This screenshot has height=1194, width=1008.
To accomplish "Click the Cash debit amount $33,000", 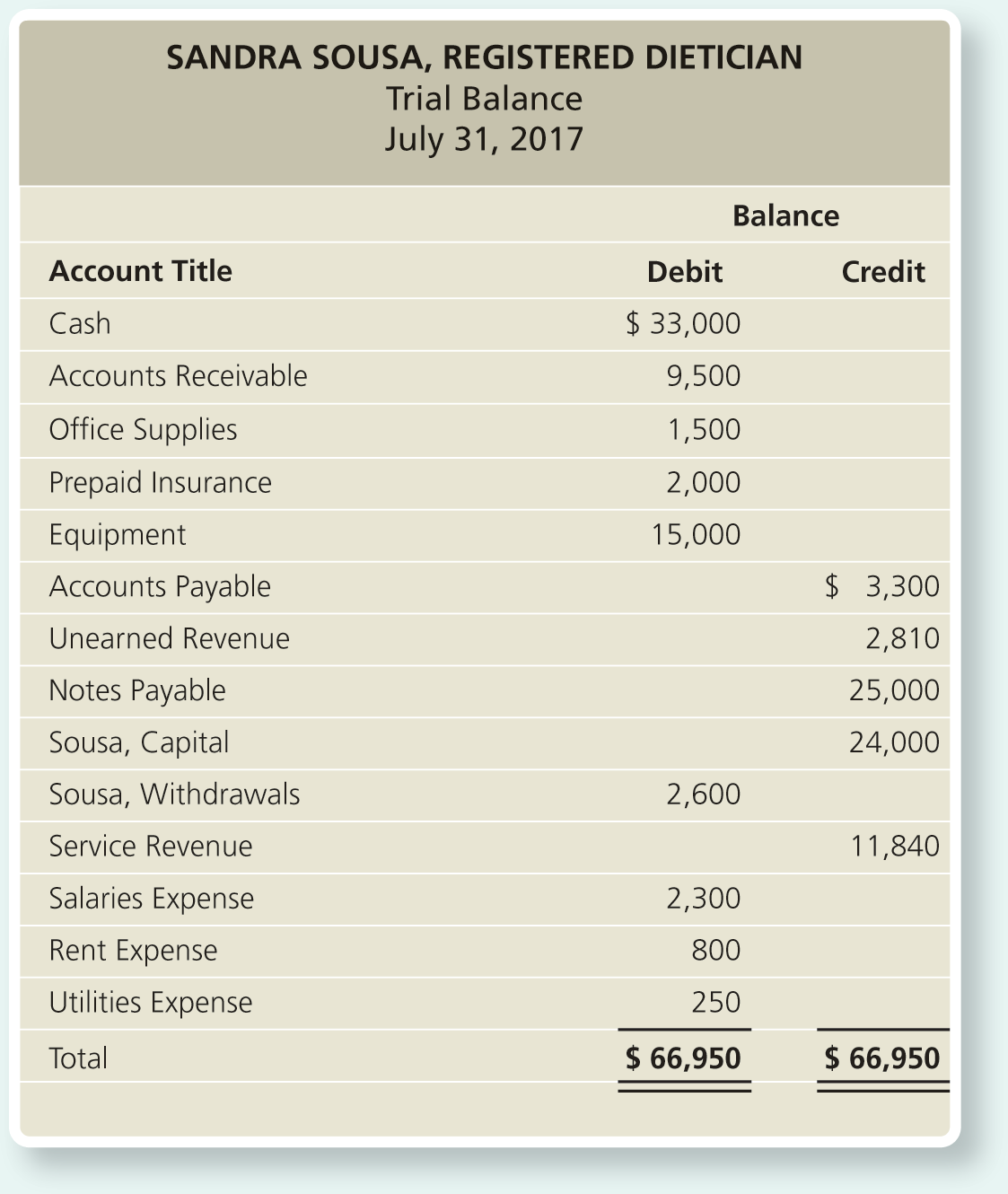I will pyautogui.click(x=683, y=323).
